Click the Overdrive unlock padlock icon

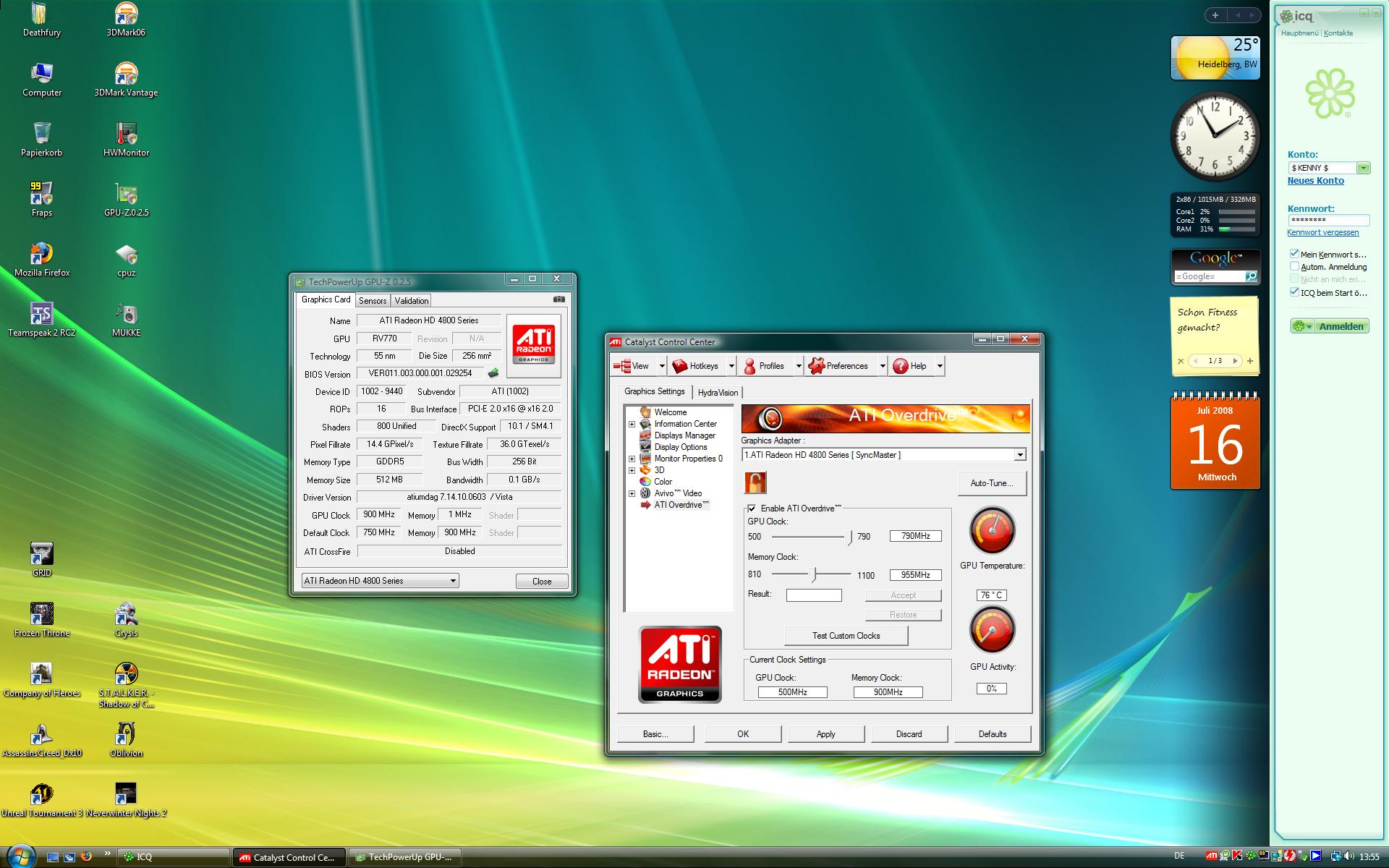pos(755,482)
